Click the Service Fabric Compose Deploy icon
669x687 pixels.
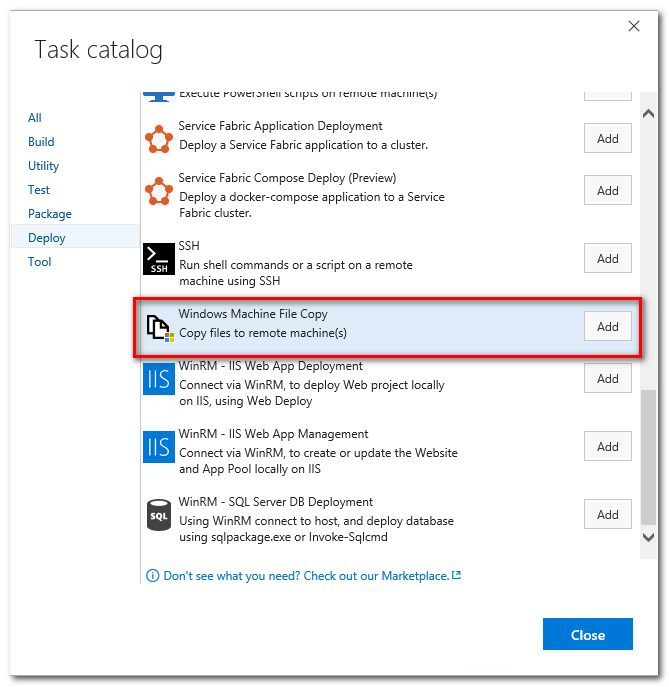pos(159,191)
